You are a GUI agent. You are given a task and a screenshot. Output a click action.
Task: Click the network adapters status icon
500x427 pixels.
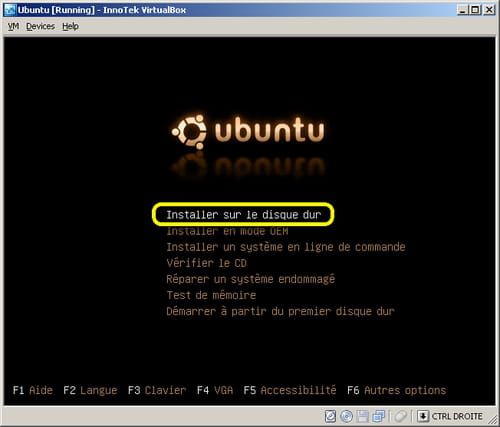(x=379, y=416)
